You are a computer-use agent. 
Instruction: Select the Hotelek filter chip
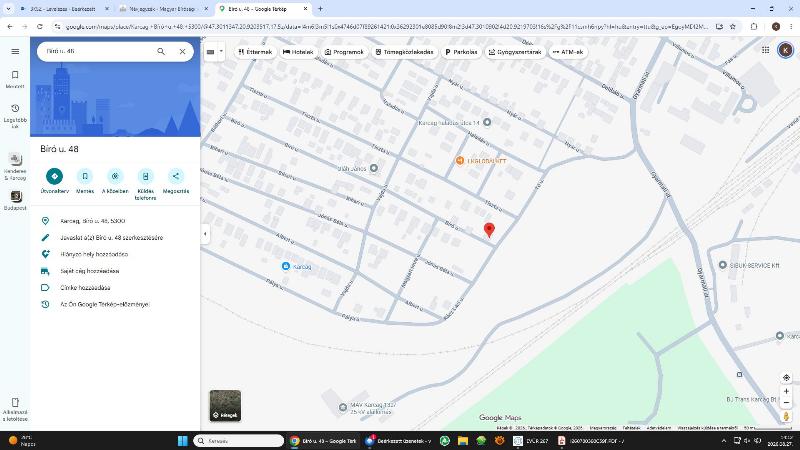coord(298,52)
